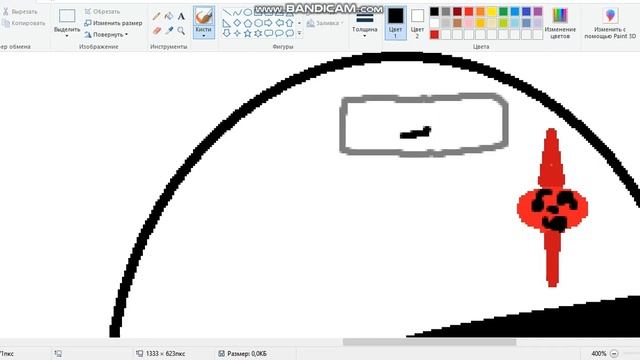This screenshot has height=360, width=640.
Task: Choose the right arrow shape
Action: point(269,23)
